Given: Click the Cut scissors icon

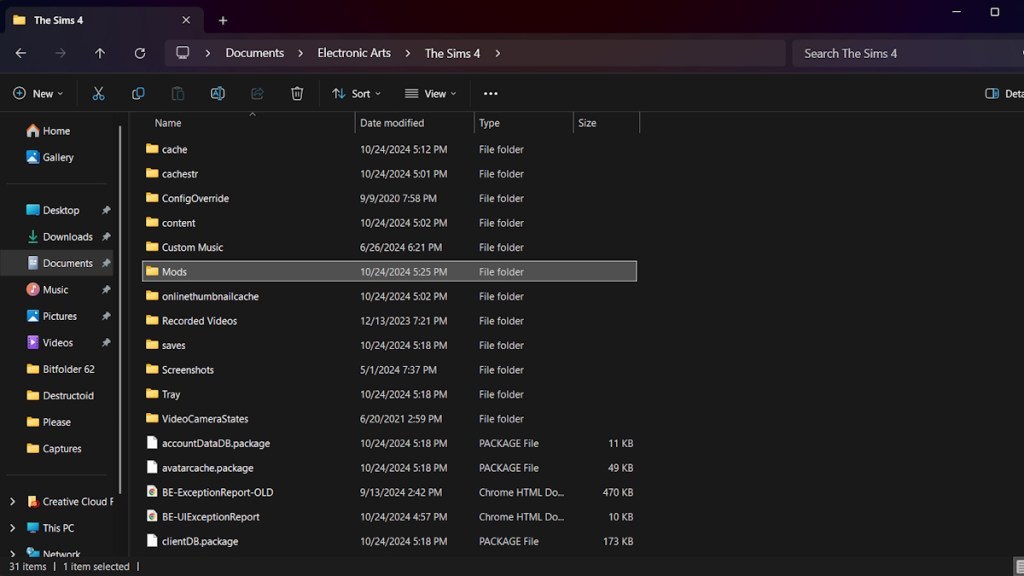Looking at the screenshot, I should pyautogui.click(x=98, y=93).
